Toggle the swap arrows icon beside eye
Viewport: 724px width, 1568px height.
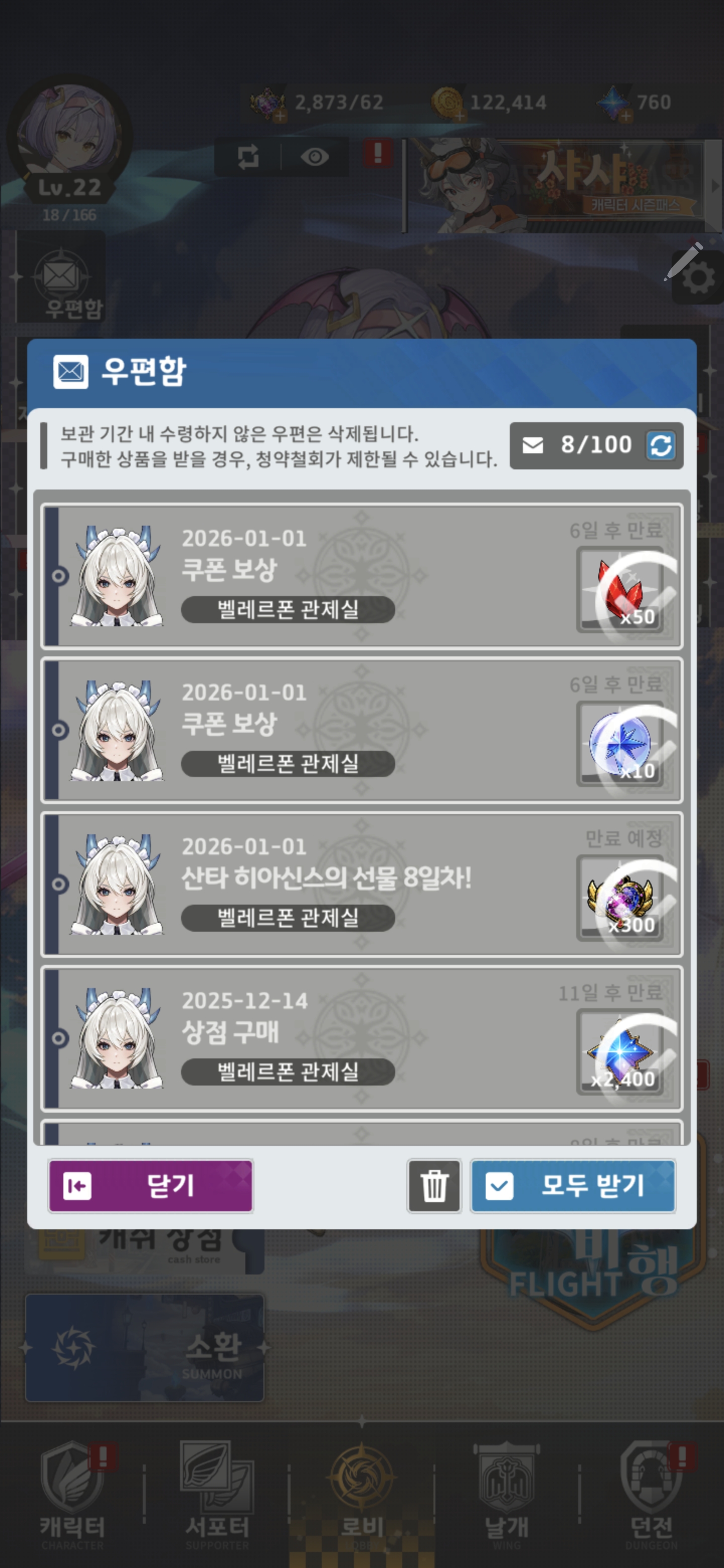pyautogui.click(x=248, y=157)
